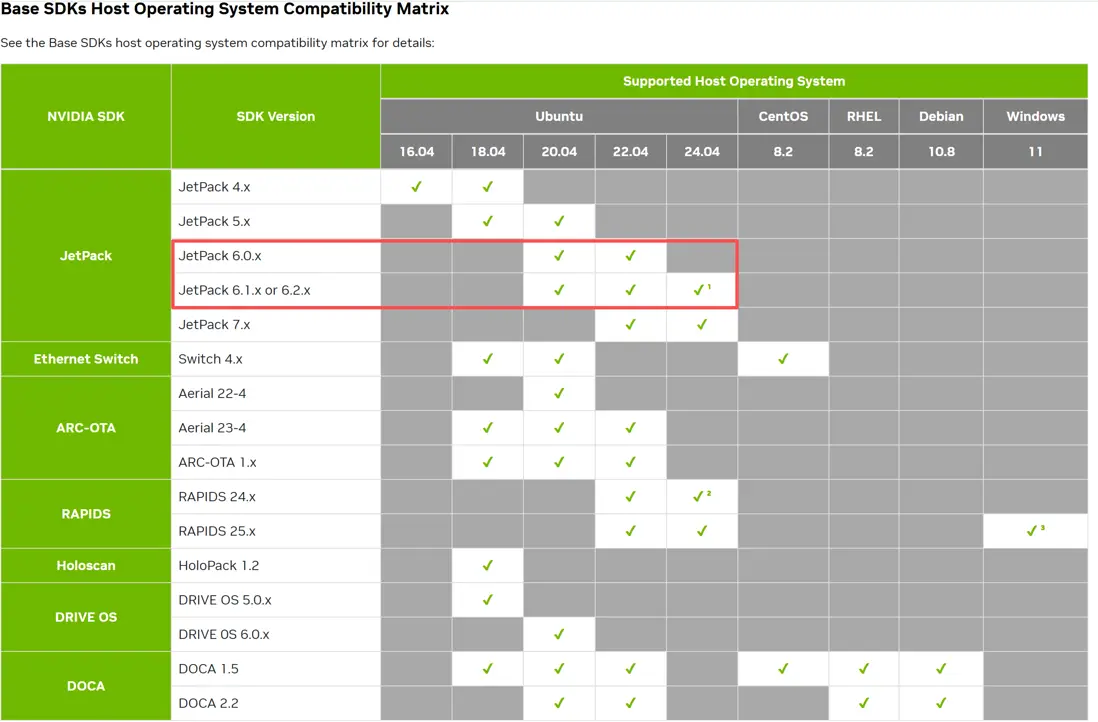Image resolution: width=1098 pixels, height=722 pixels.
Task: Select the "JetPack 6.1.x or 6.2.x" cell
Action: [x=276, y=290]
